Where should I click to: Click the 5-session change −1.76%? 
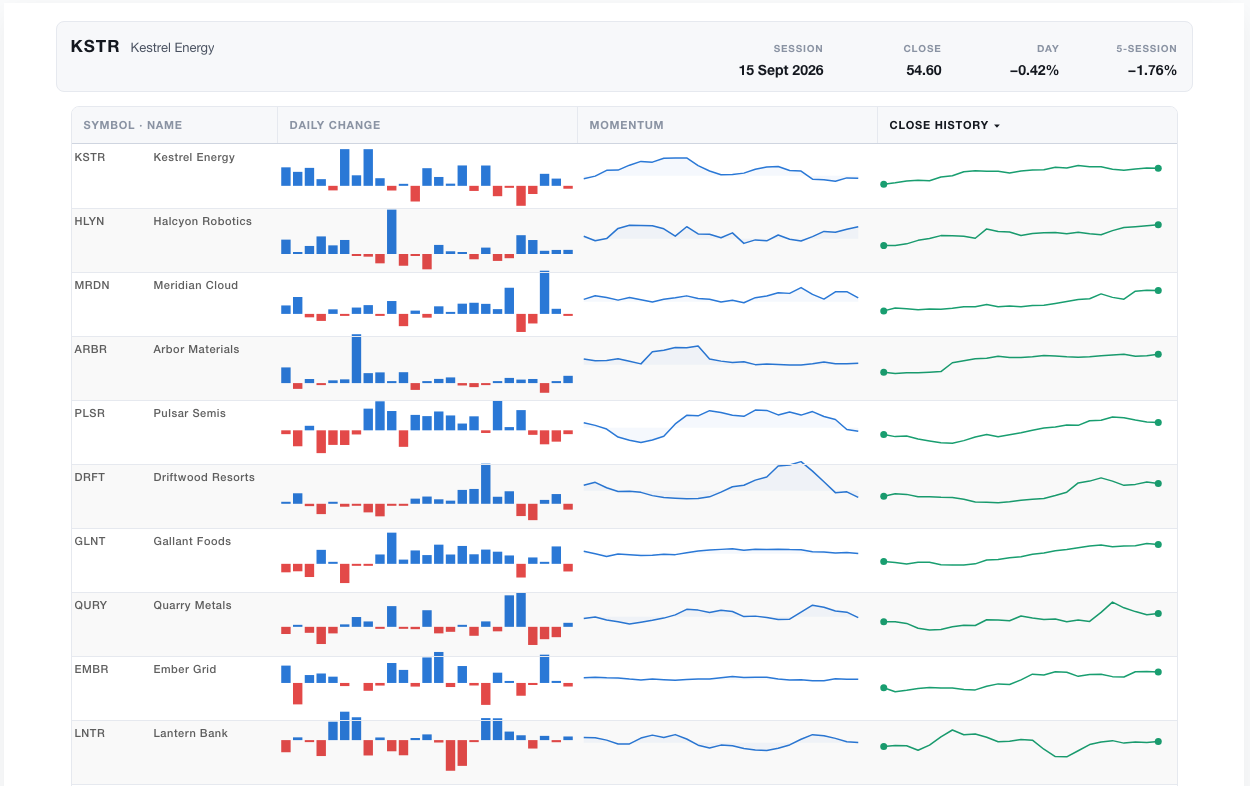[1152, 70]
